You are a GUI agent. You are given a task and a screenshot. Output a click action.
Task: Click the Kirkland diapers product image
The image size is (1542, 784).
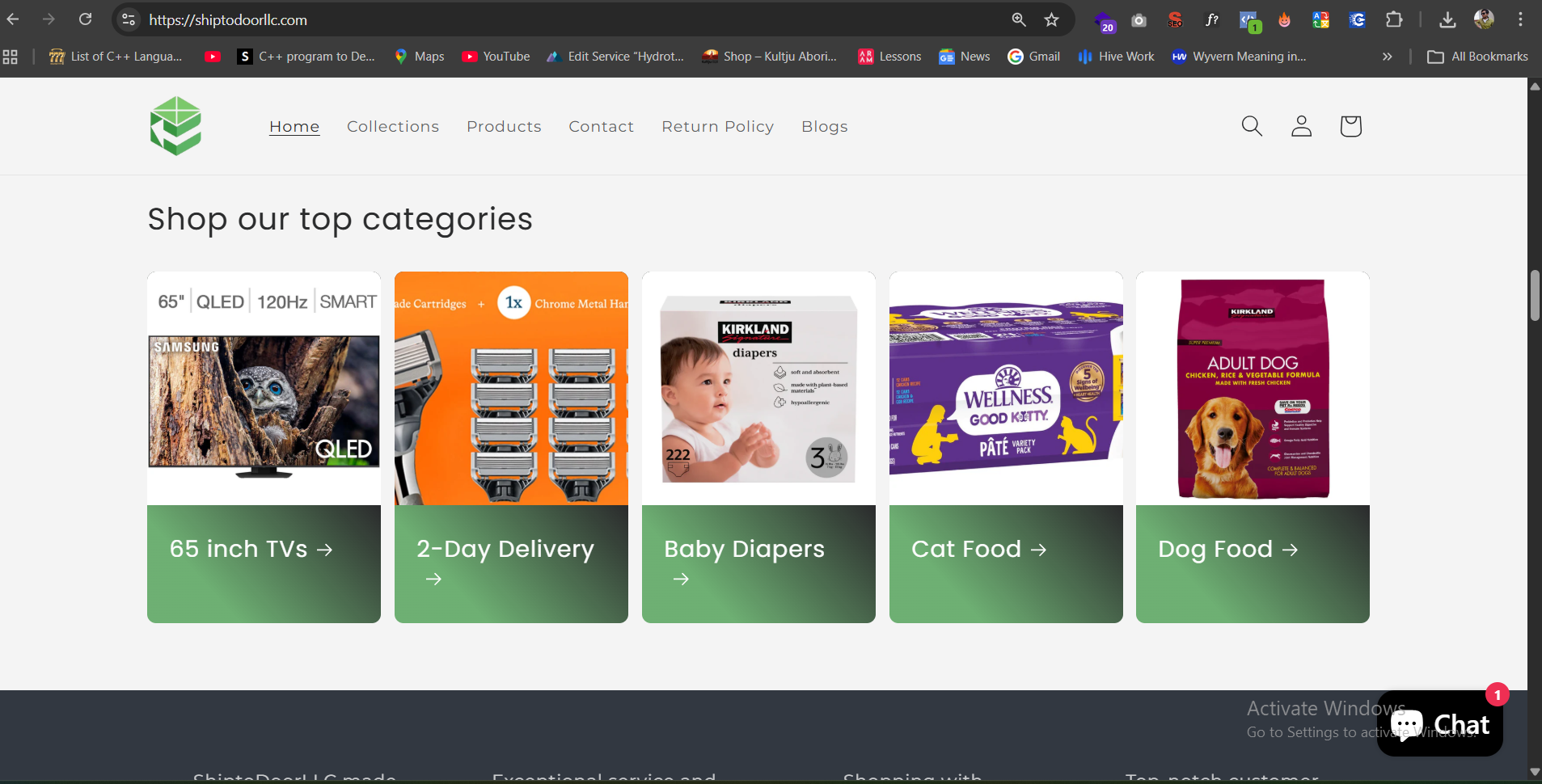click(758, 389)
